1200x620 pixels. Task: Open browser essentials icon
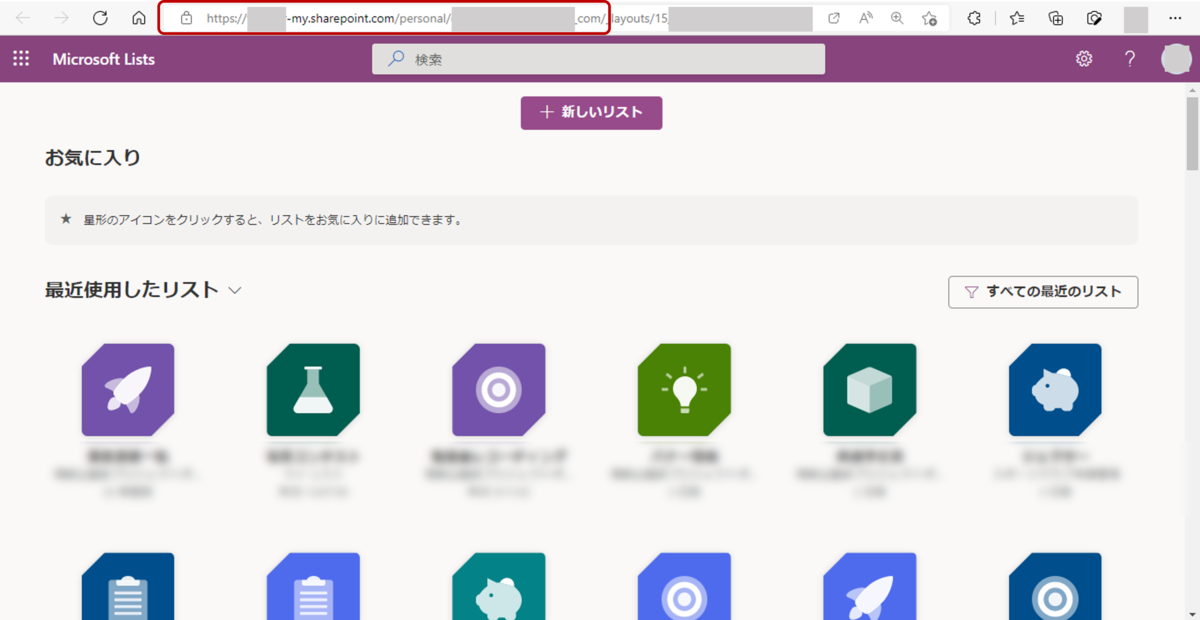point(1095,18)
